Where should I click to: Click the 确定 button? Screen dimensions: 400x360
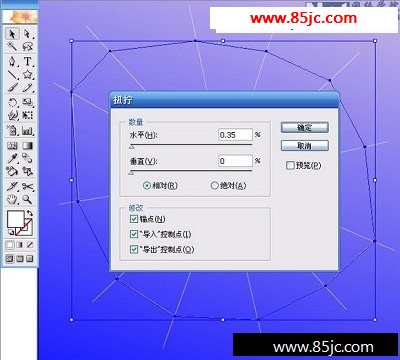[305, 128]
